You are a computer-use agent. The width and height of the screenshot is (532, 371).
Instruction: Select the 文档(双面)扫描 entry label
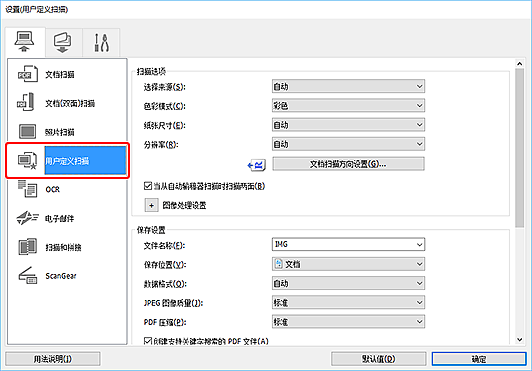(x=70, y=103)
